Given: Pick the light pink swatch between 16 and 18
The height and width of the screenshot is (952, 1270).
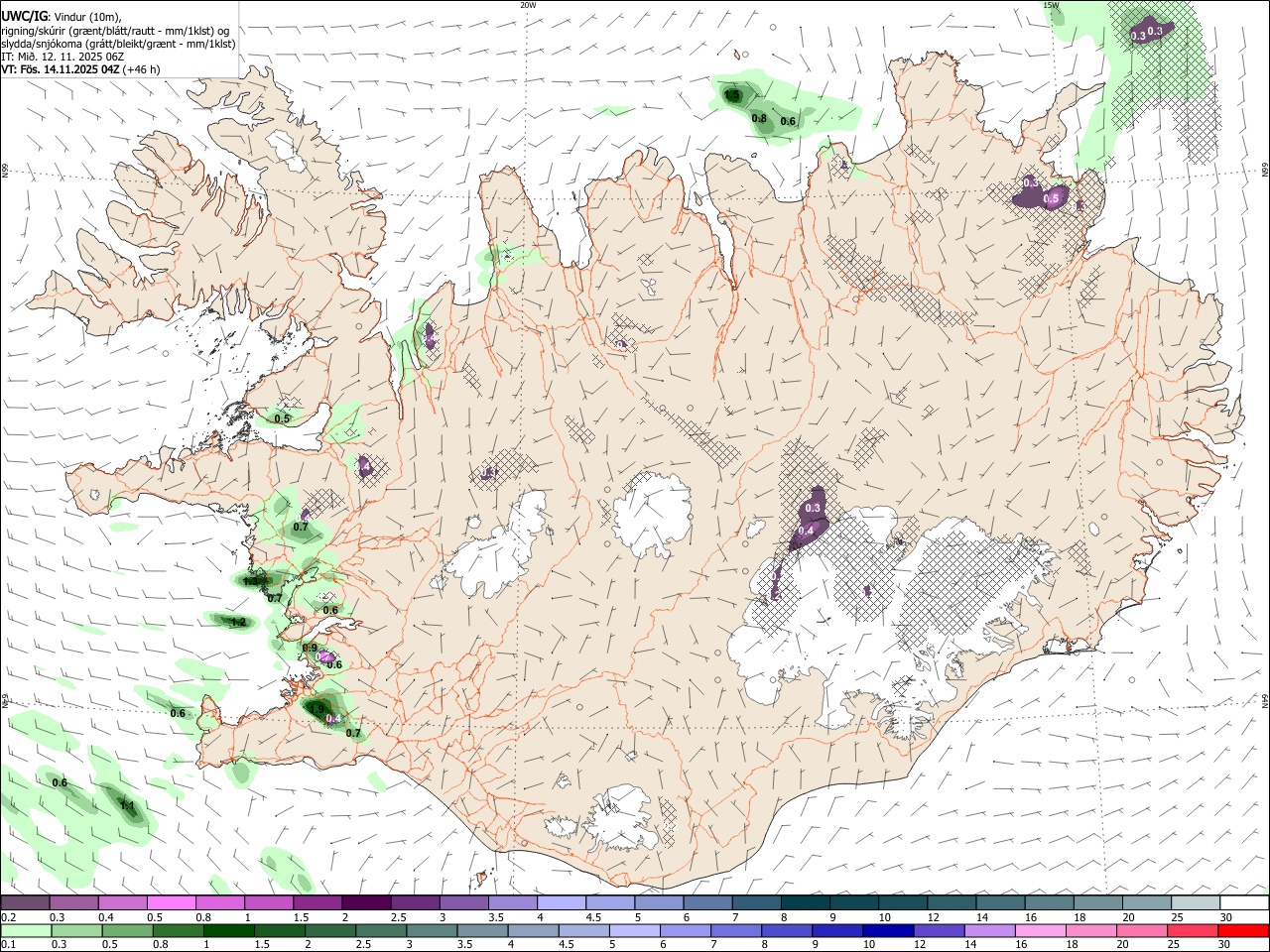Looking at the screenshot, I should click(1040, 930).
